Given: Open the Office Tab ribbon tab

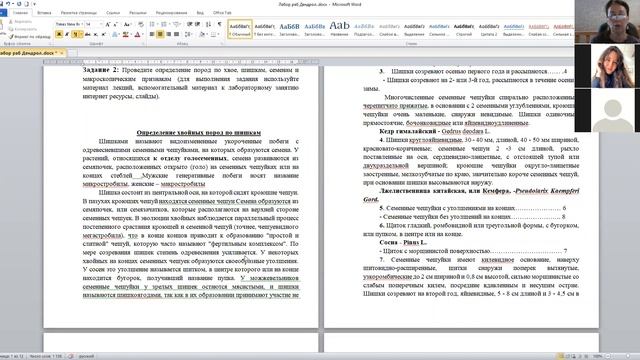Looking at the screenshot, I should [222, 13].
